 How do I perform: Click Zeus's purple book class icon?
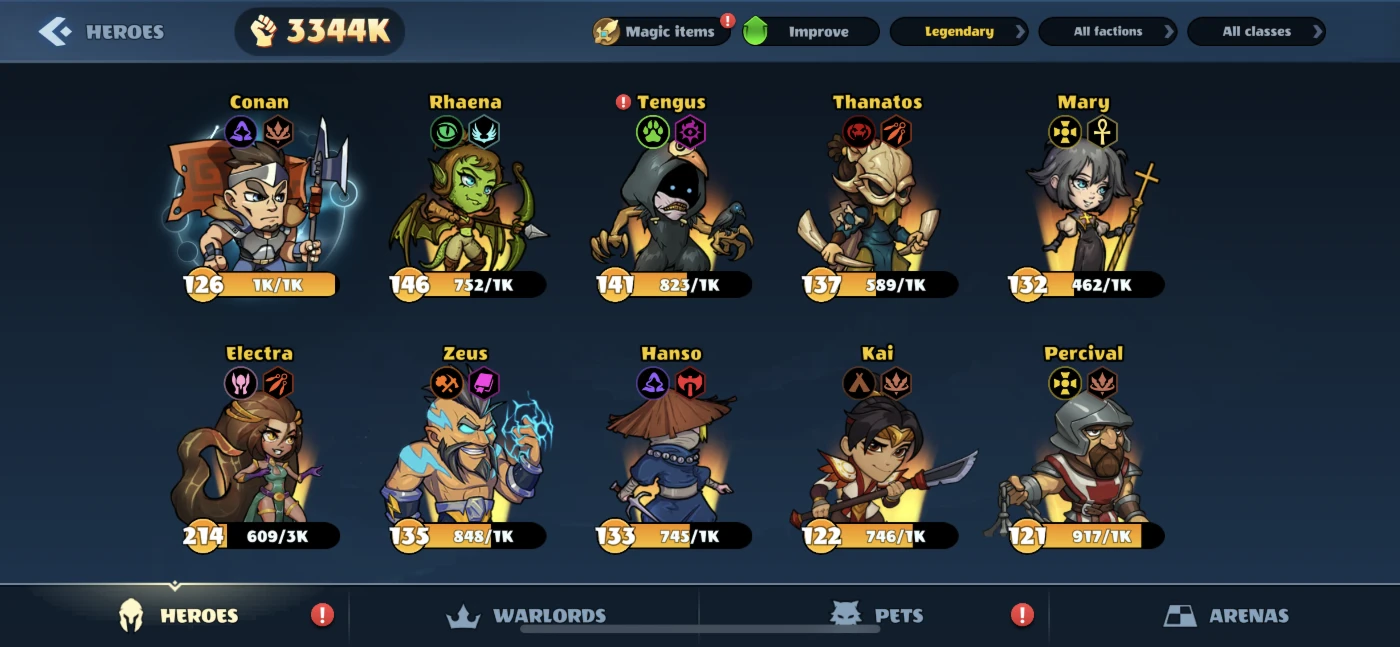pyautogui.click(x=484, y=383)
